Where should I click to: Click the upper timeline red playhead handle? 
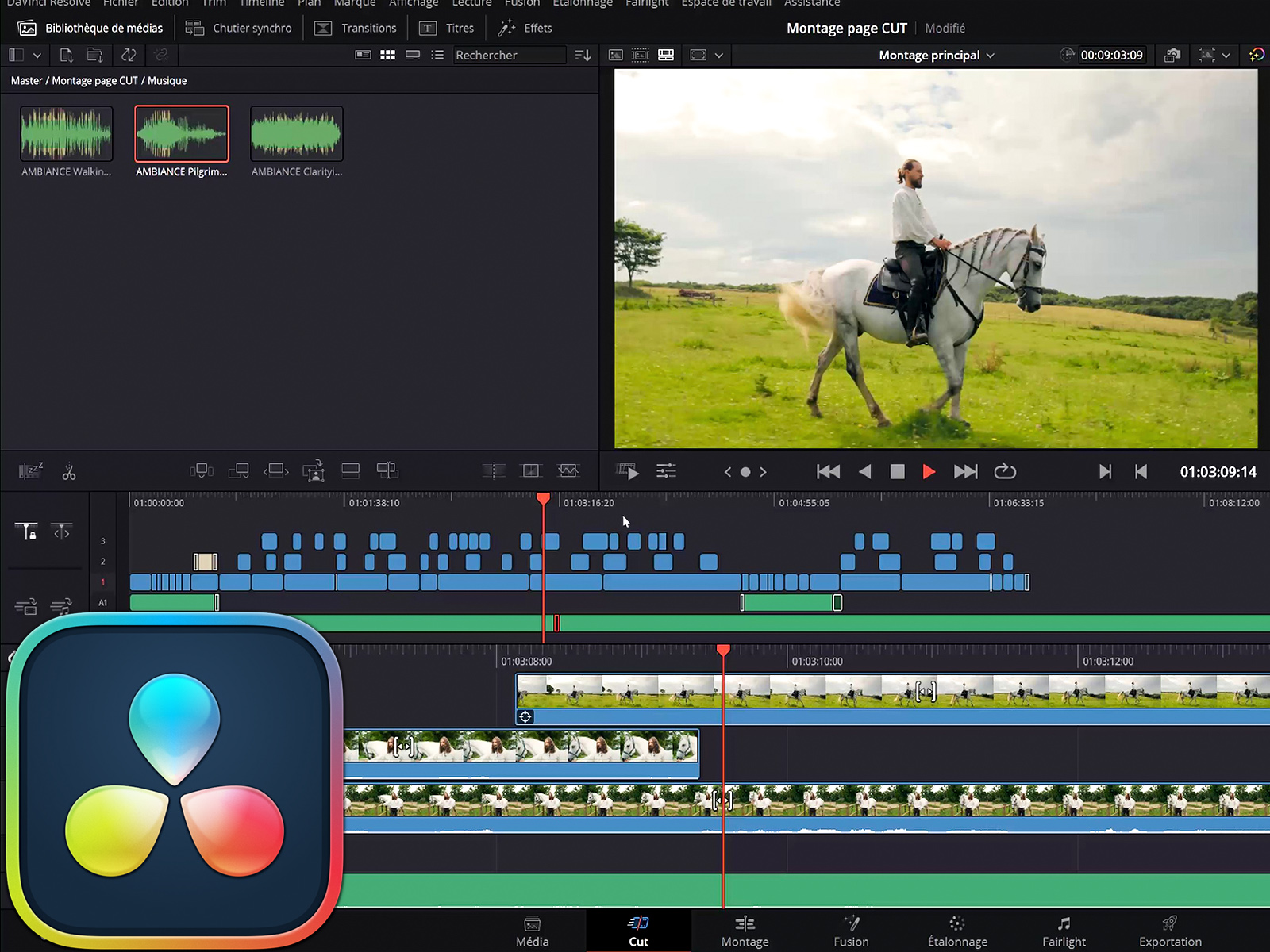click(543, 498)
